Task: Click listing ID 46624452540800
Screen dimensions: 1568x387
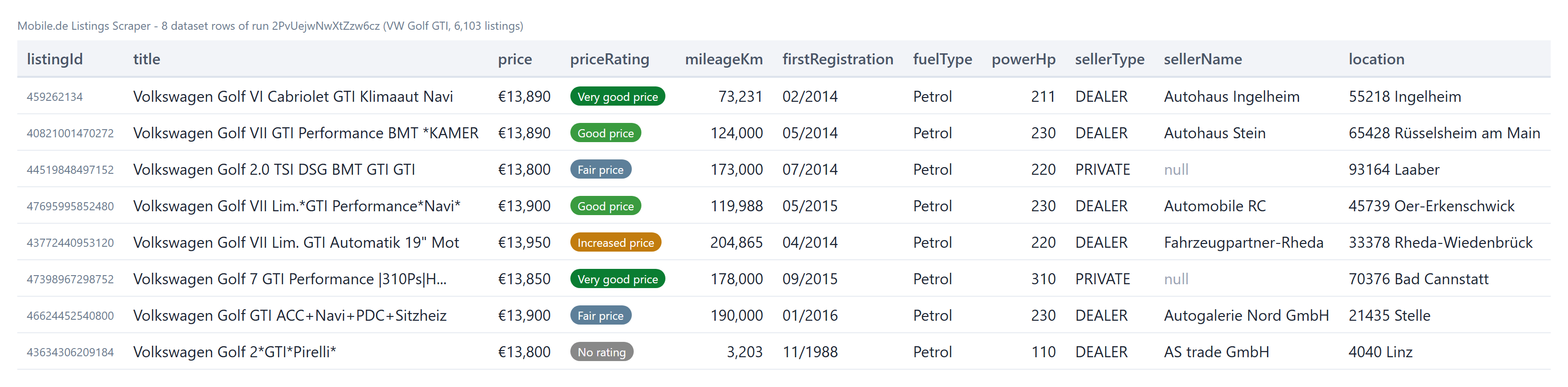Action: [x=70, y=316]
